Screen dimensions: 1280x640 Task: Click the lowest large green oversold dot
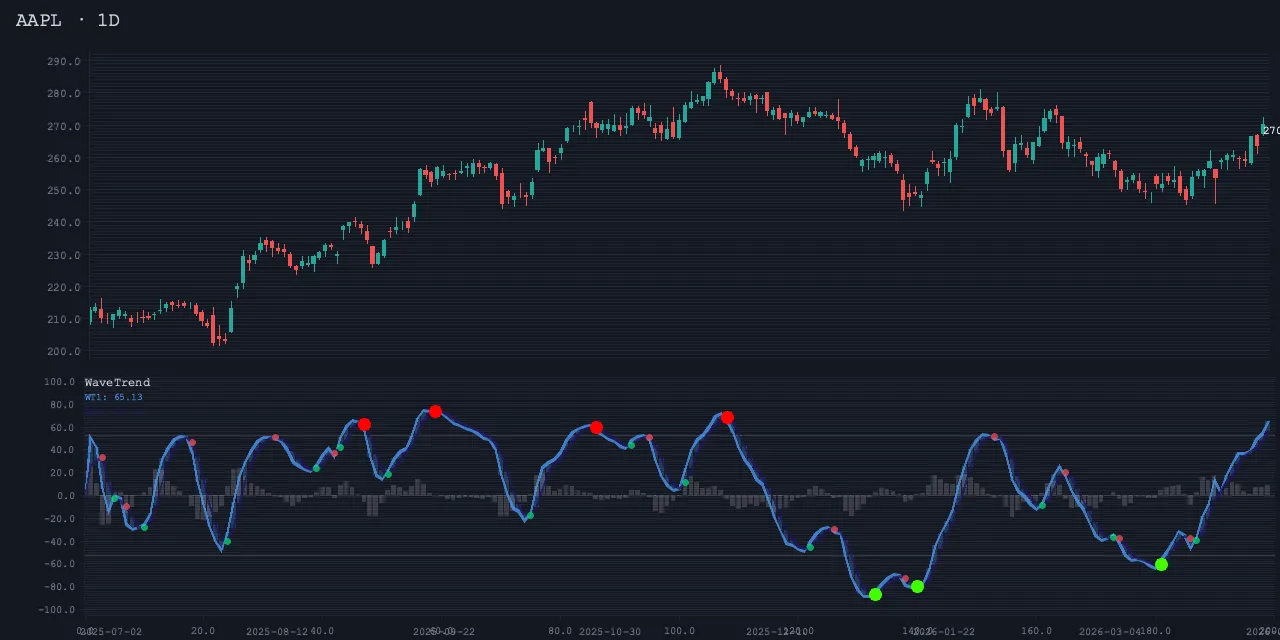[875, 595]
